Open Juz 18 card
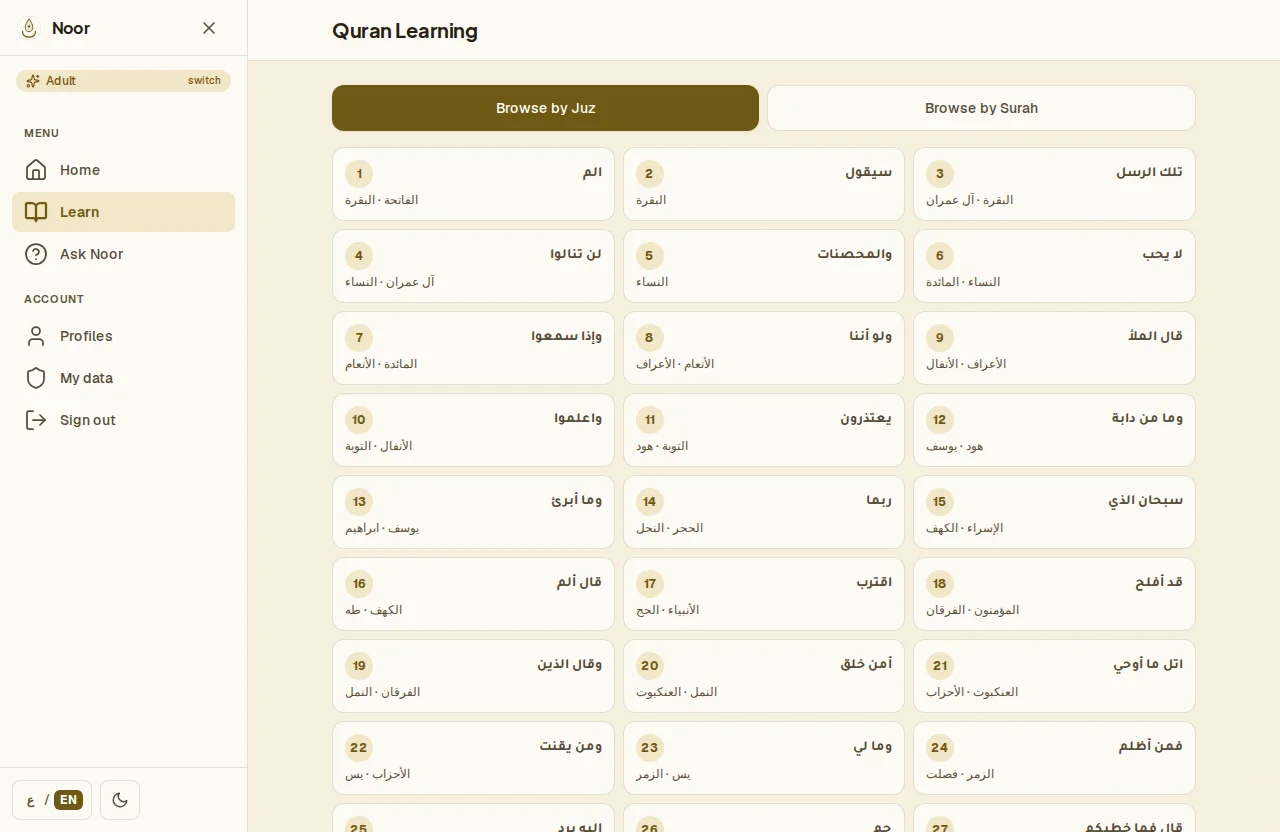Image resolution: width=1280 pixels, height=832 pixels. coord(1054,594)
